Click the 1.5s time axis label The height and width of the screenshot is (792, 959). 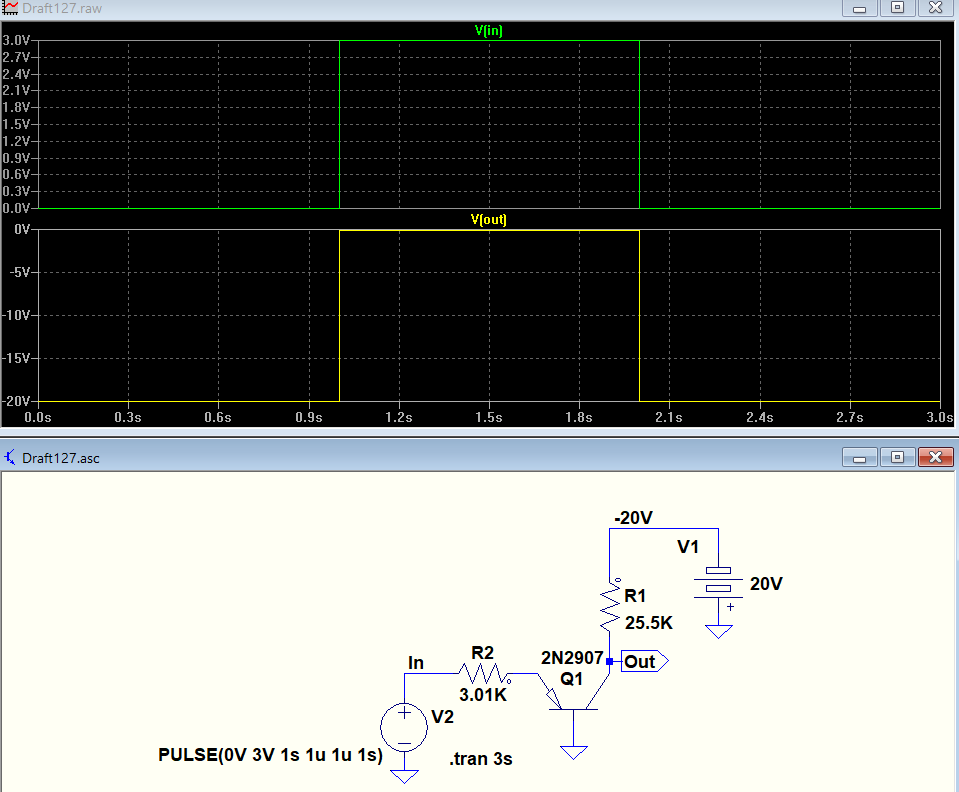coord(489,417)
